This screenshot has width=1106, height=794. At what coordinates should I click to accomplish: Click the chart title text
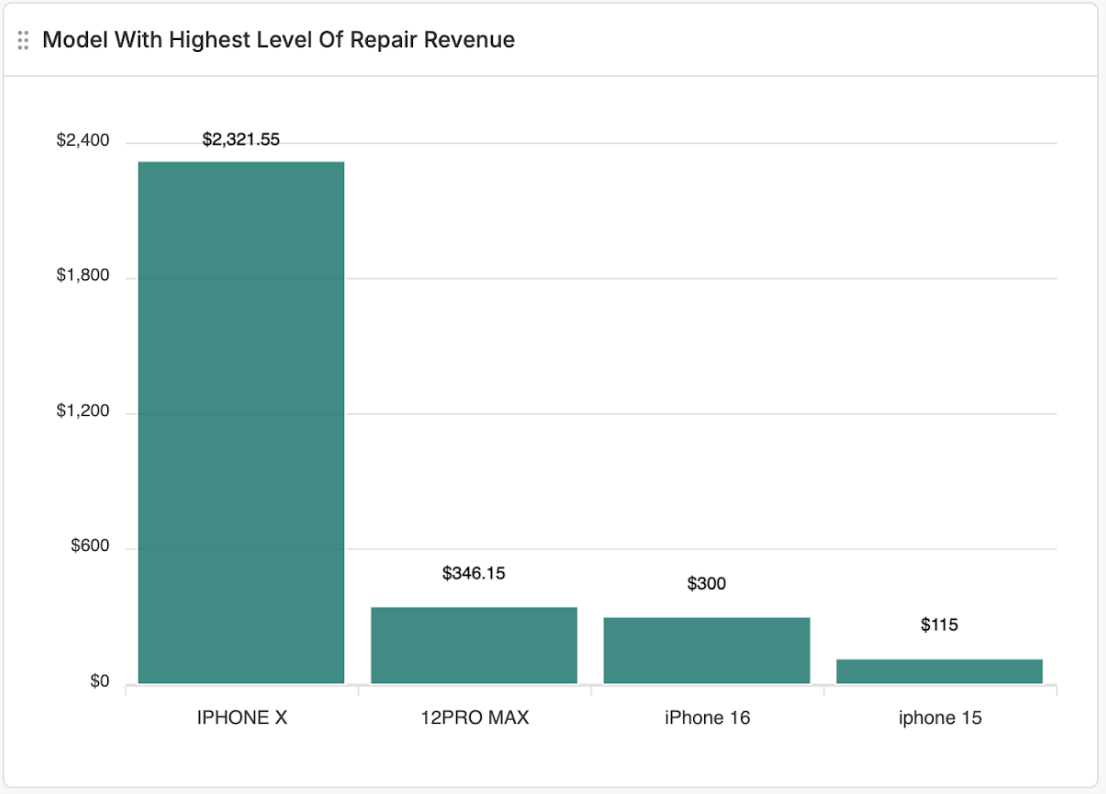click(277, 40)
